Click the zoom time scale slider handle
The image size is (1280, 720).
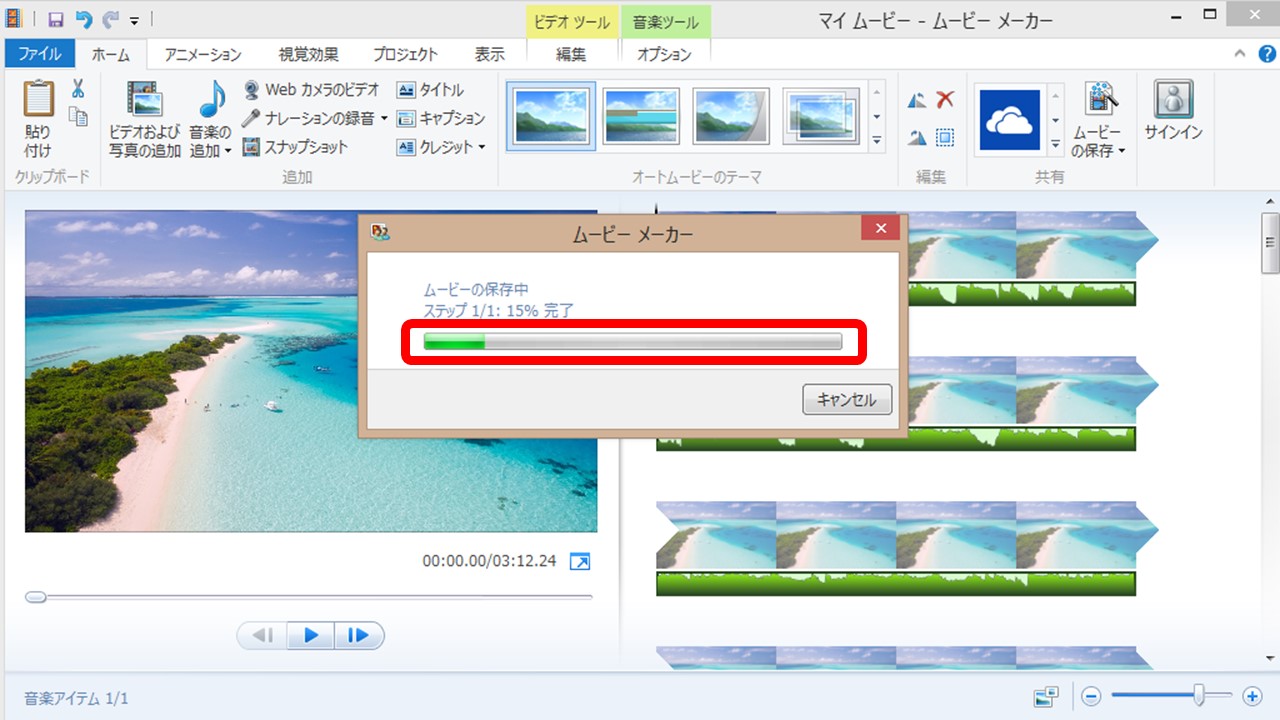1200,695
